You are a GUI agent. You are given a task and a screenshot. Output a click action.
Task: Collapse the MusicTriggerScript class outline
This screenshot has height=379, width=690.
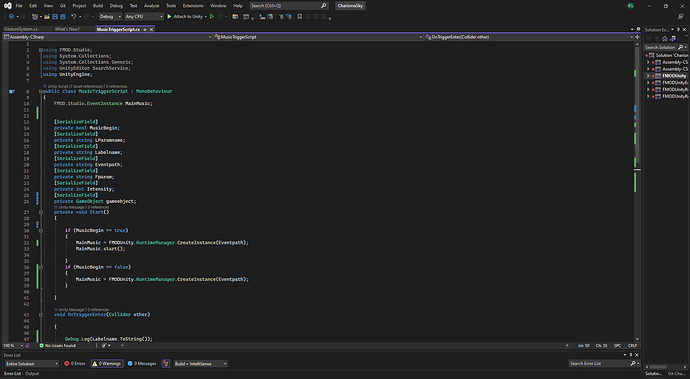point(40,92)
